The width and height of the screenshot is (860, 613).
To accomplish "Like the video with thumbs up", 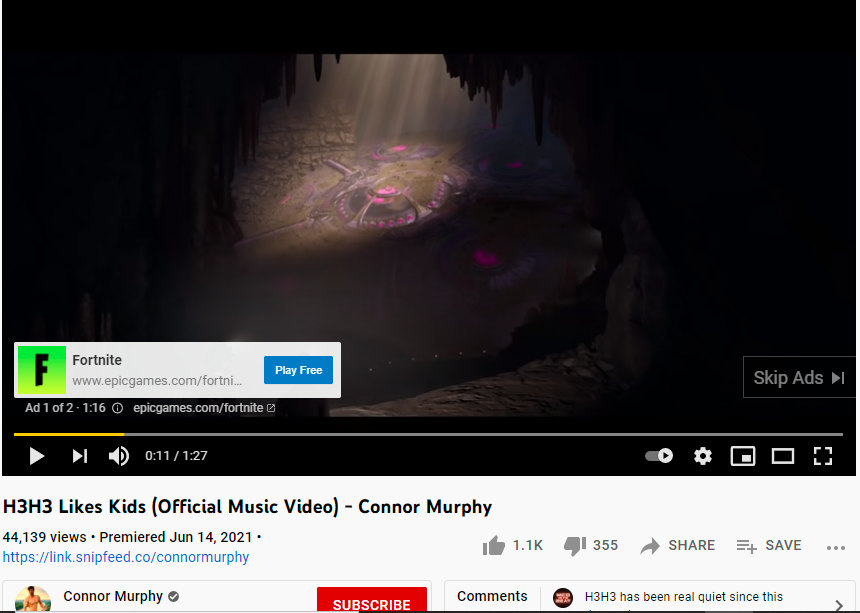I will click(x=494, y=546).
